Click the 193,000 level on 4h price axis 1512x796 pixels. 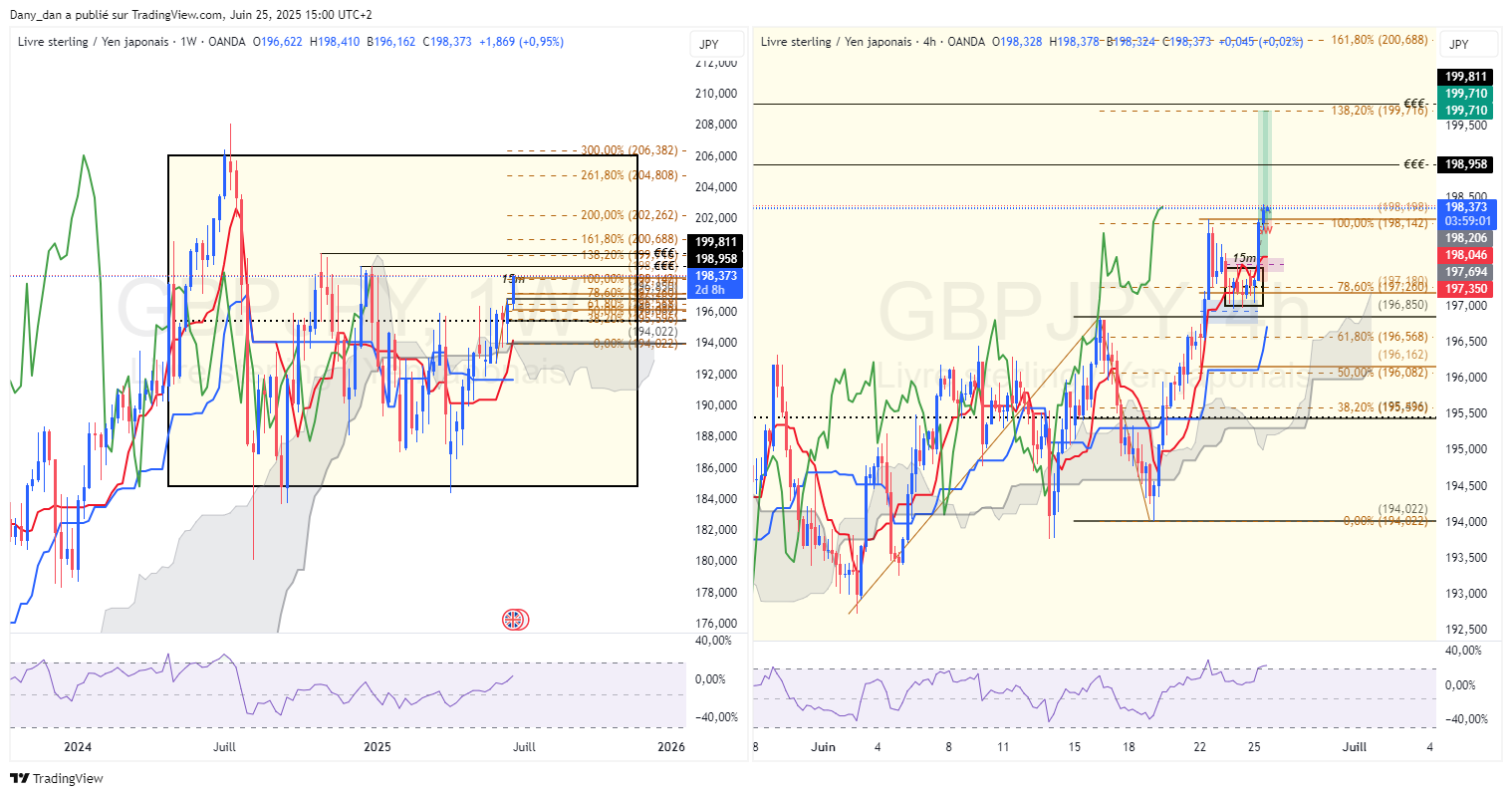[x=1466, y=594]
